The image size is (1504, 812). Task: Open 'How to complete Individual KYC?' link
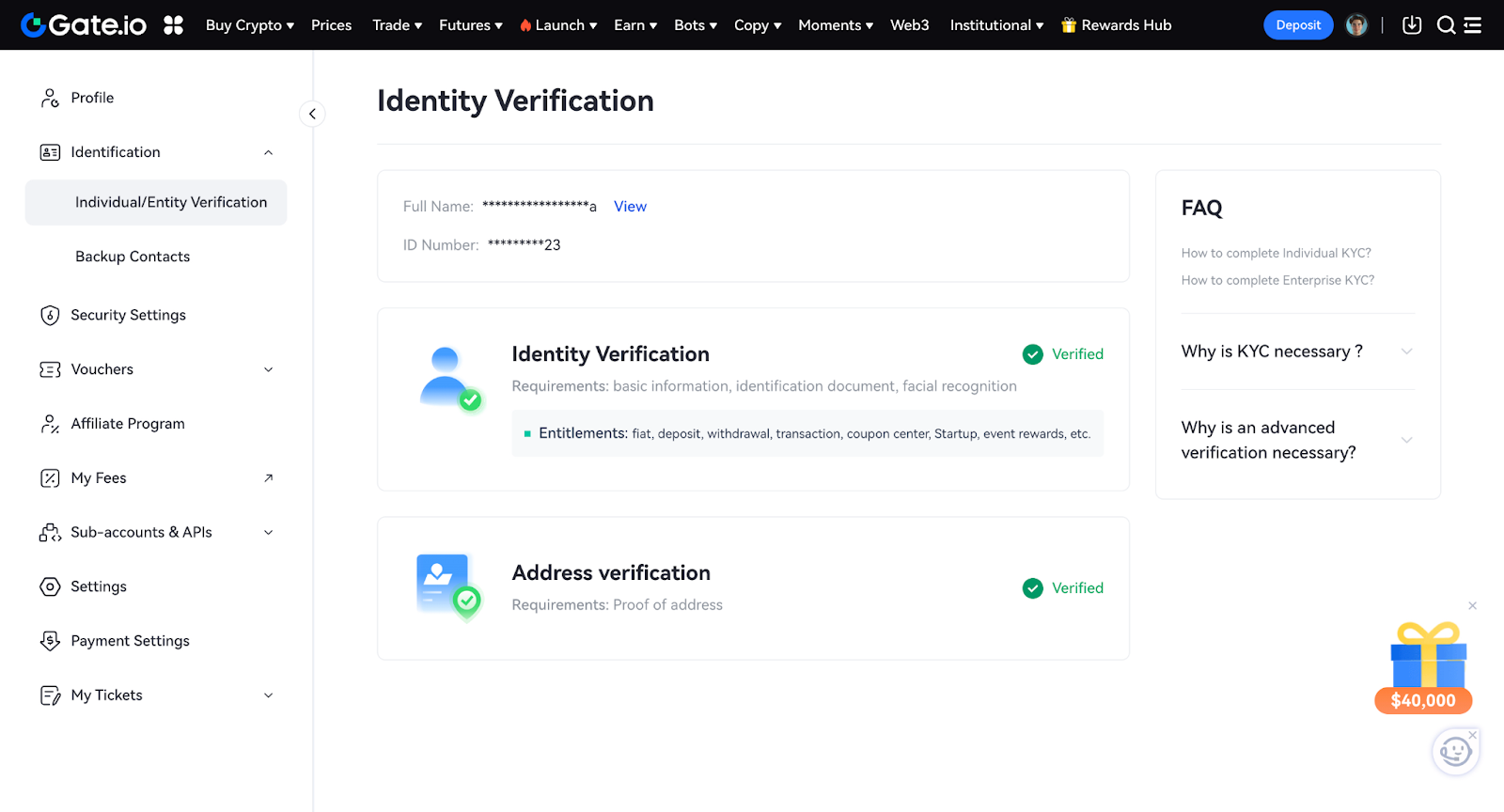click(x=1276, y=253)
